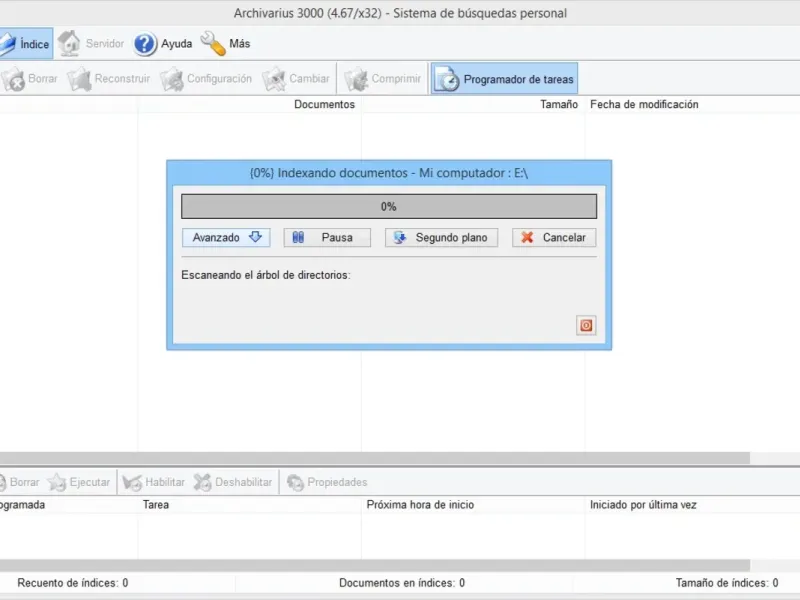Click the task list horizontal scrollbar

[x=374, y=565]
